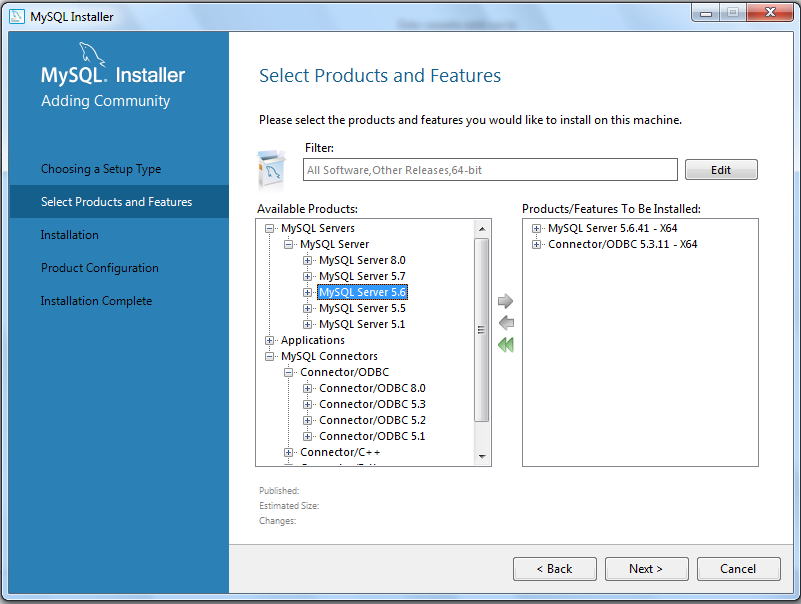Collapse the MySQL Server sub-node
The image size is (801, 604).
pyautogui.click(x=289, y=244)
